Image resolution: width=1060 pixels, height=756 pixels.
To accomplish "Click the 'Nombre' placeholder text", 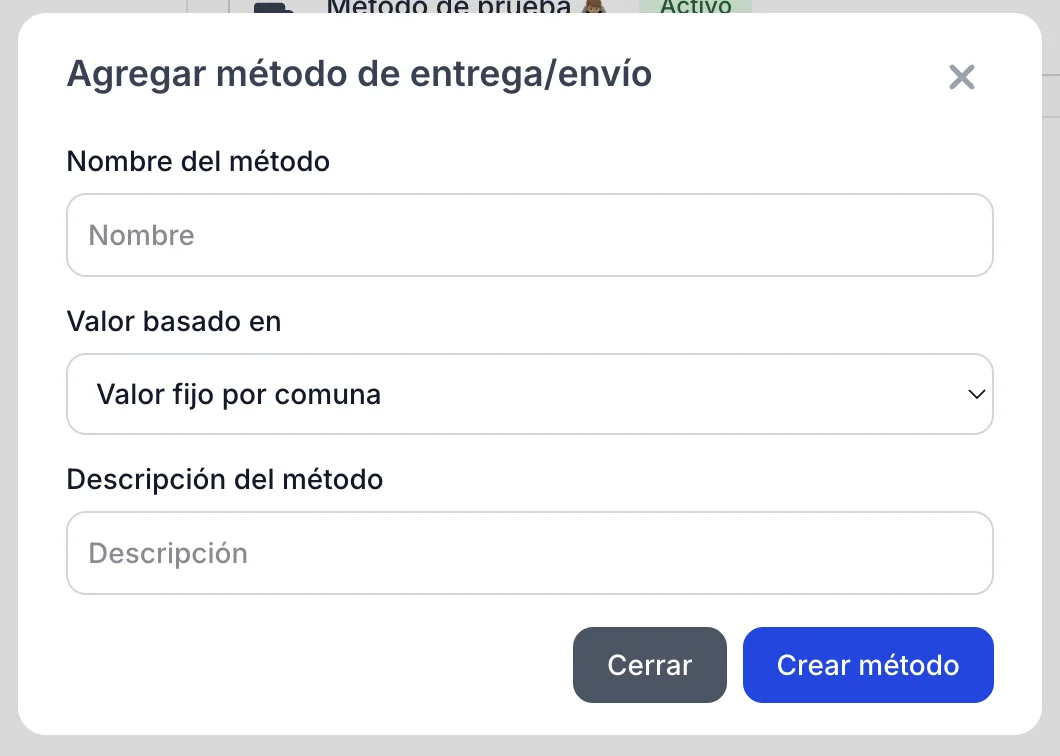I will point(142,235).
